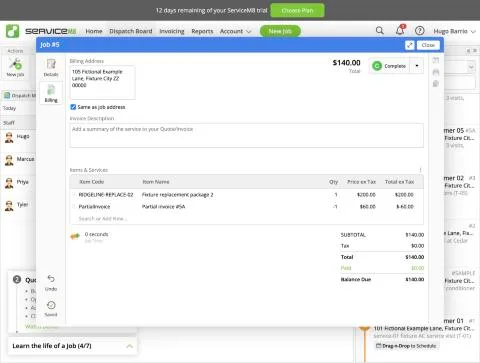The height and width of the screenshot is (363, 480).
Task: Click the $60.00 Price ex Tax cell
Action: tap(367, 207)
